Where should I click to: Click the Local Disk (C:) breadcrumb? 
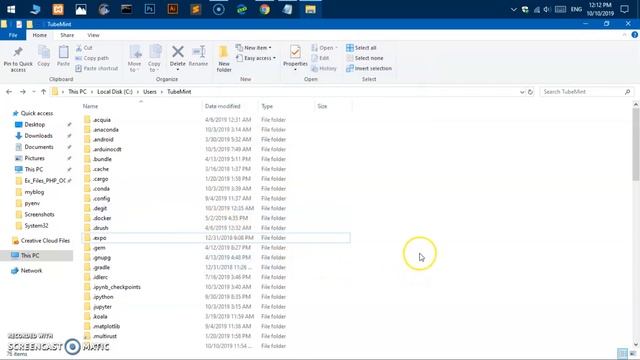115,92
